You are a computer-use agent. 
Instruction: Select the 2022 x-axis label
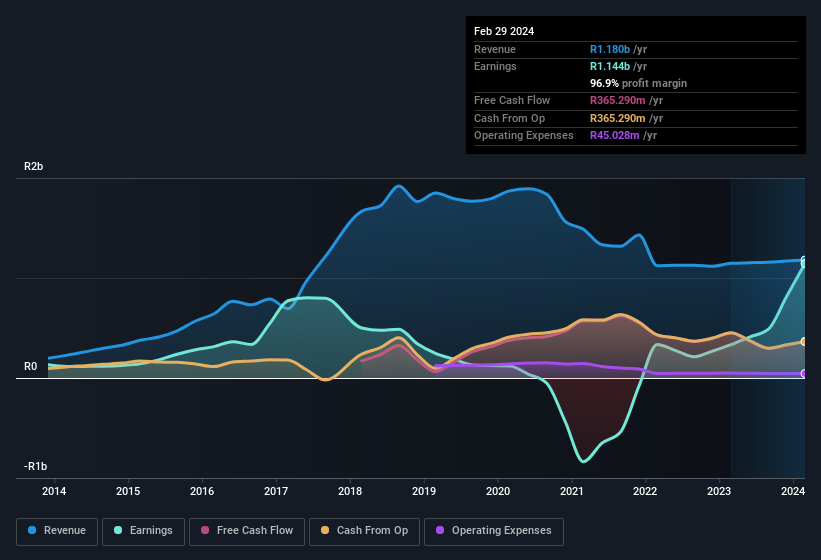click(x=645, y=491)
